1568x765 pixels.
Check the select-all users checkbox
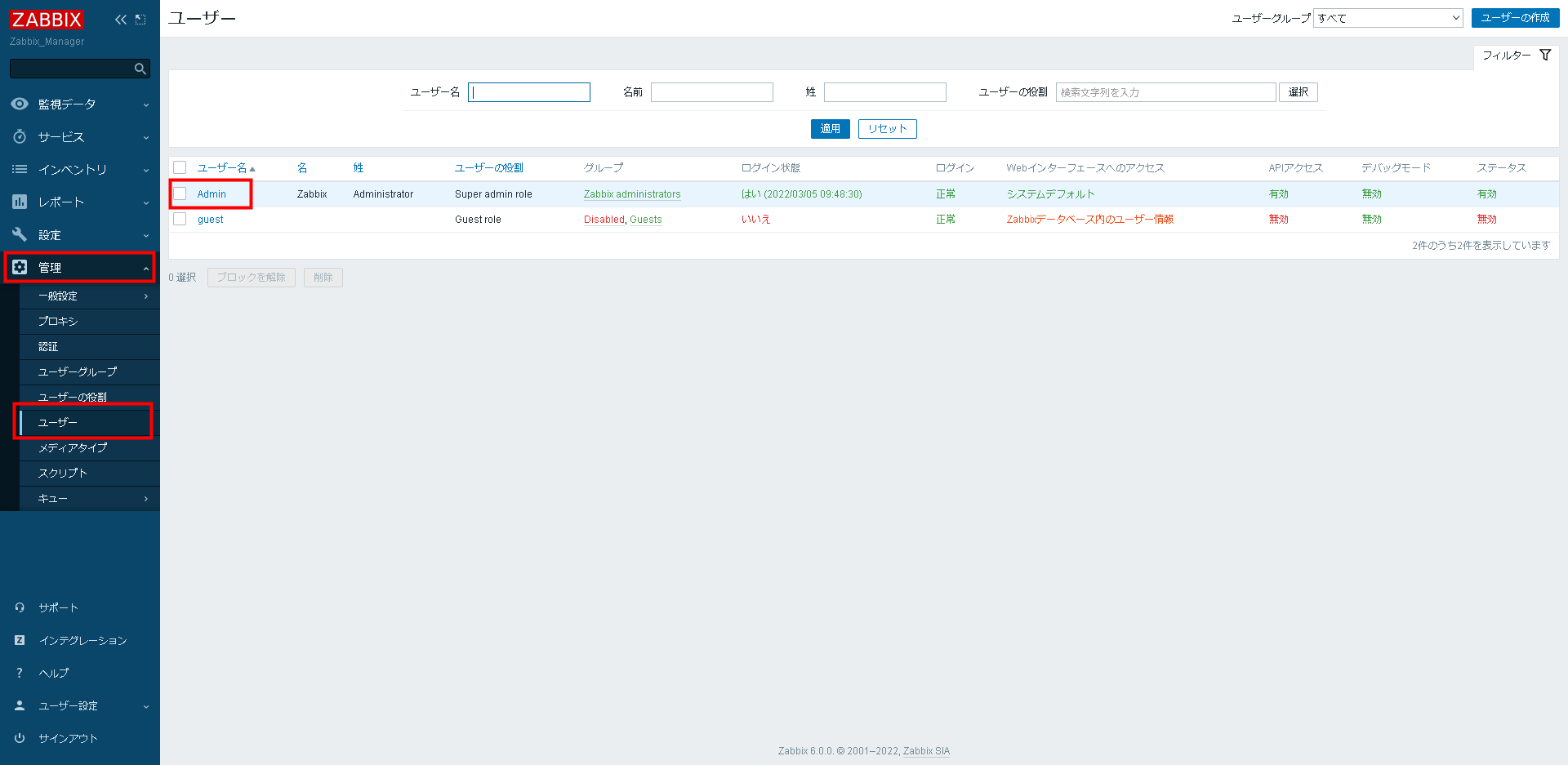pos(180,167)
